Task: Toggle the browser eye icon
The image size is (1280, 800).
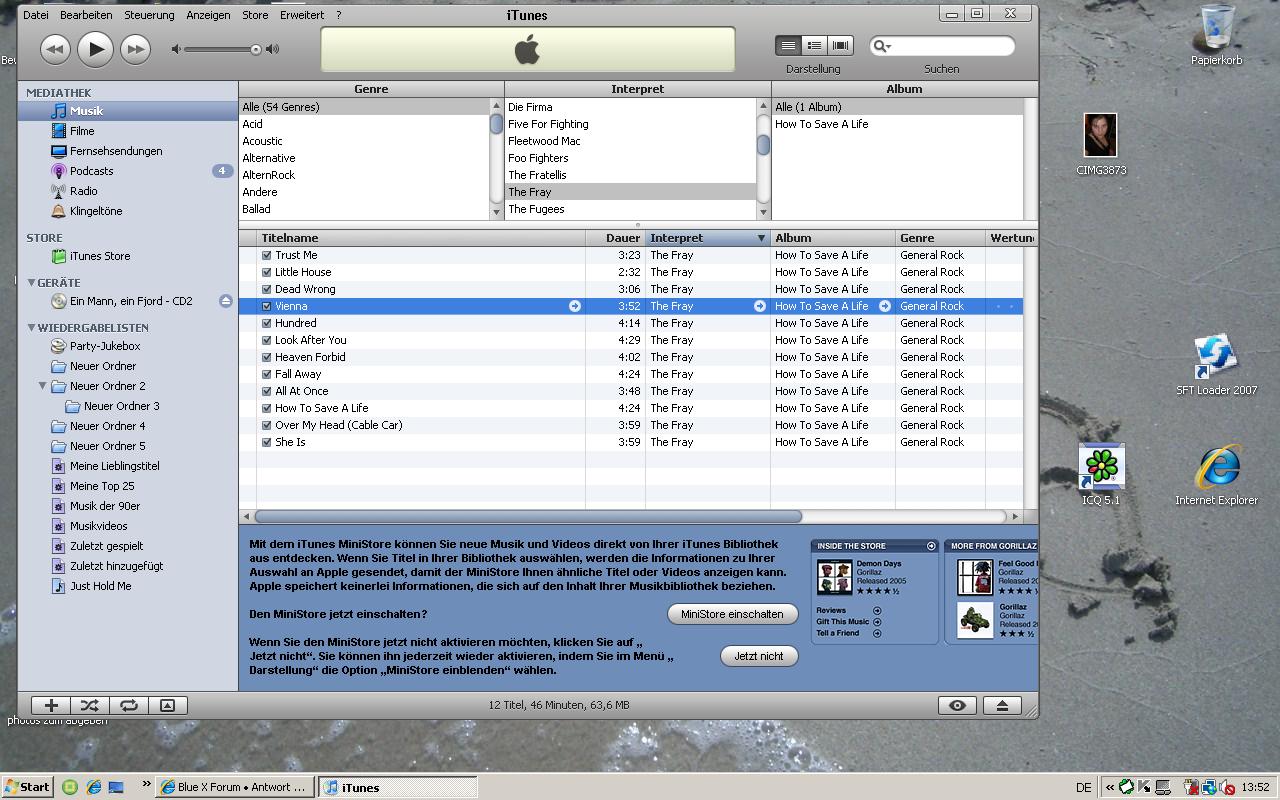Action: click(x=957, y=705)
